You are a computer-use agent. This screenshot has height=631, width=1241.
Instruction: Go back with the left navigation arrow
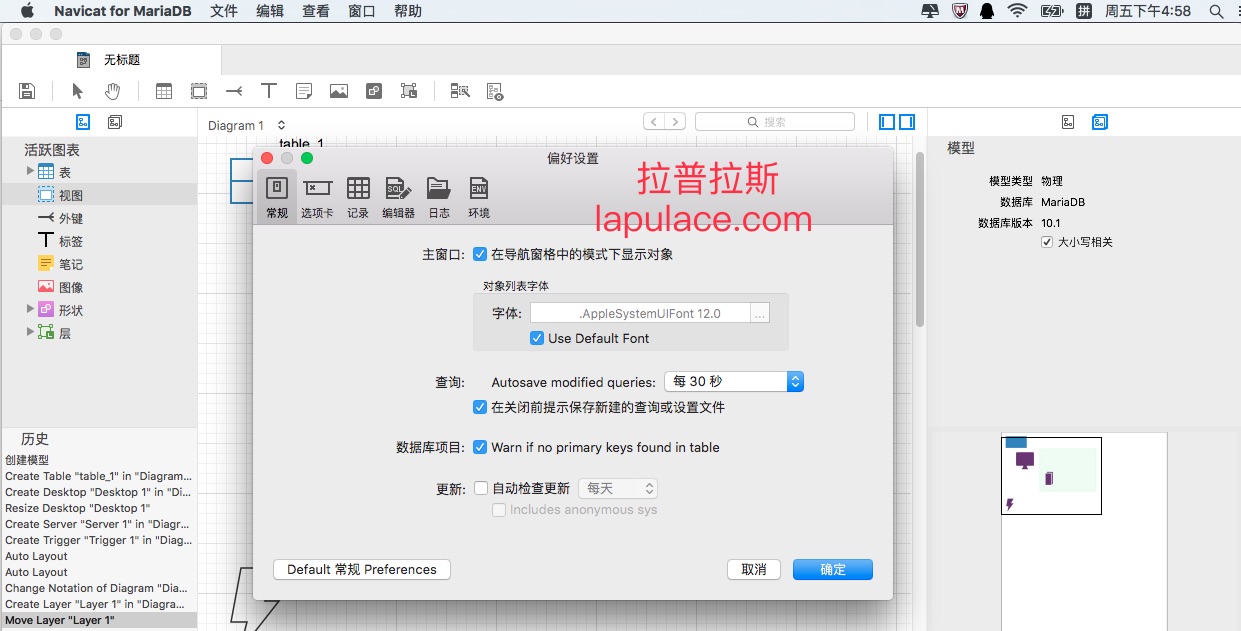[654, 122]
